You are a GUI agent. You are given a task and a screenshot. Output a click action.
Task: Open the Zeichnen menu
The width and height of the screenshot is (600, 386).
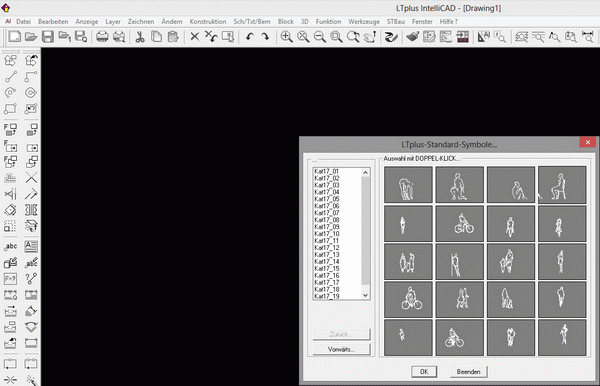tap(141, 22)
